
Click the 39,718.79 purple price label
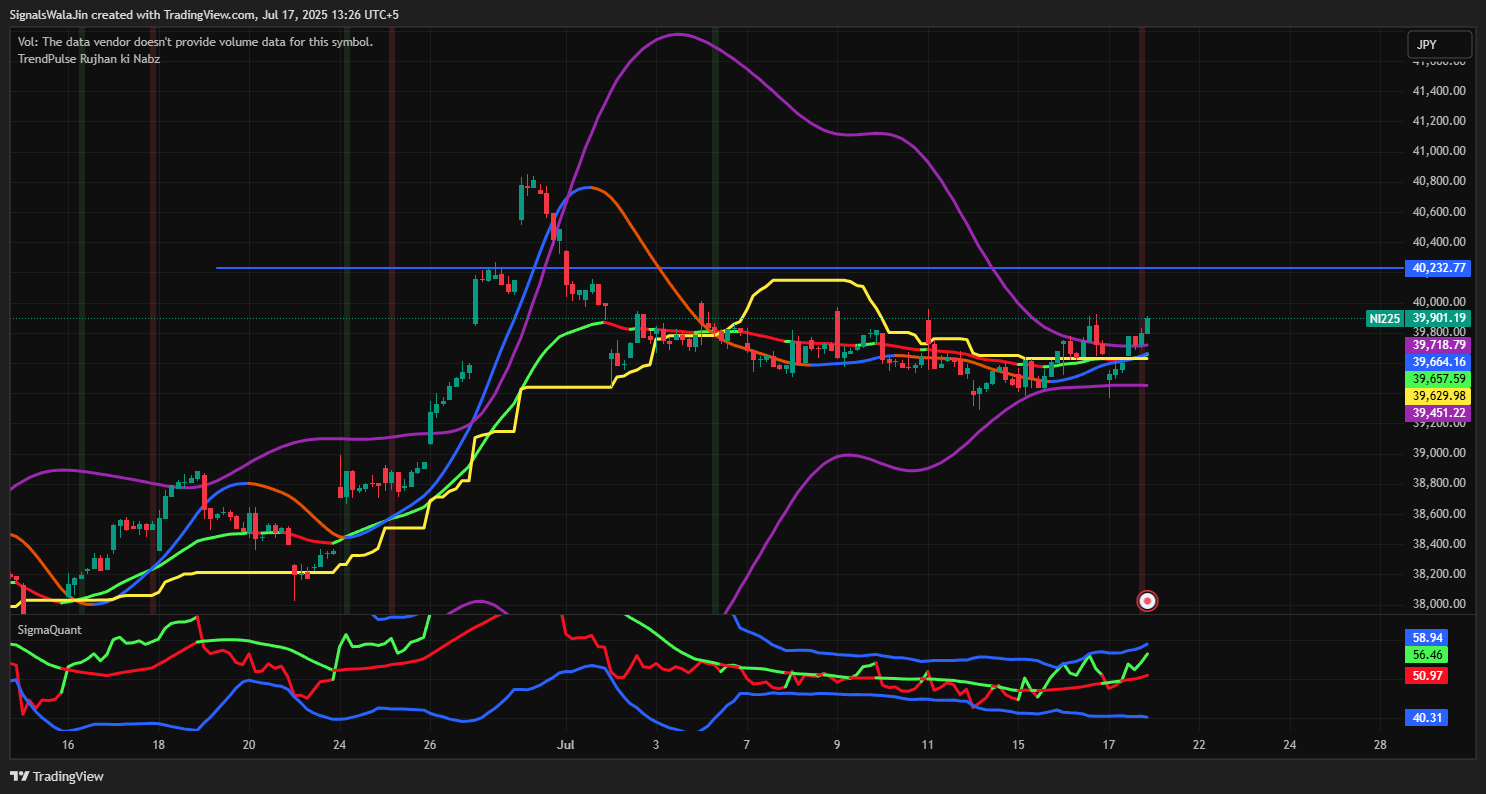click(1439, 344)
